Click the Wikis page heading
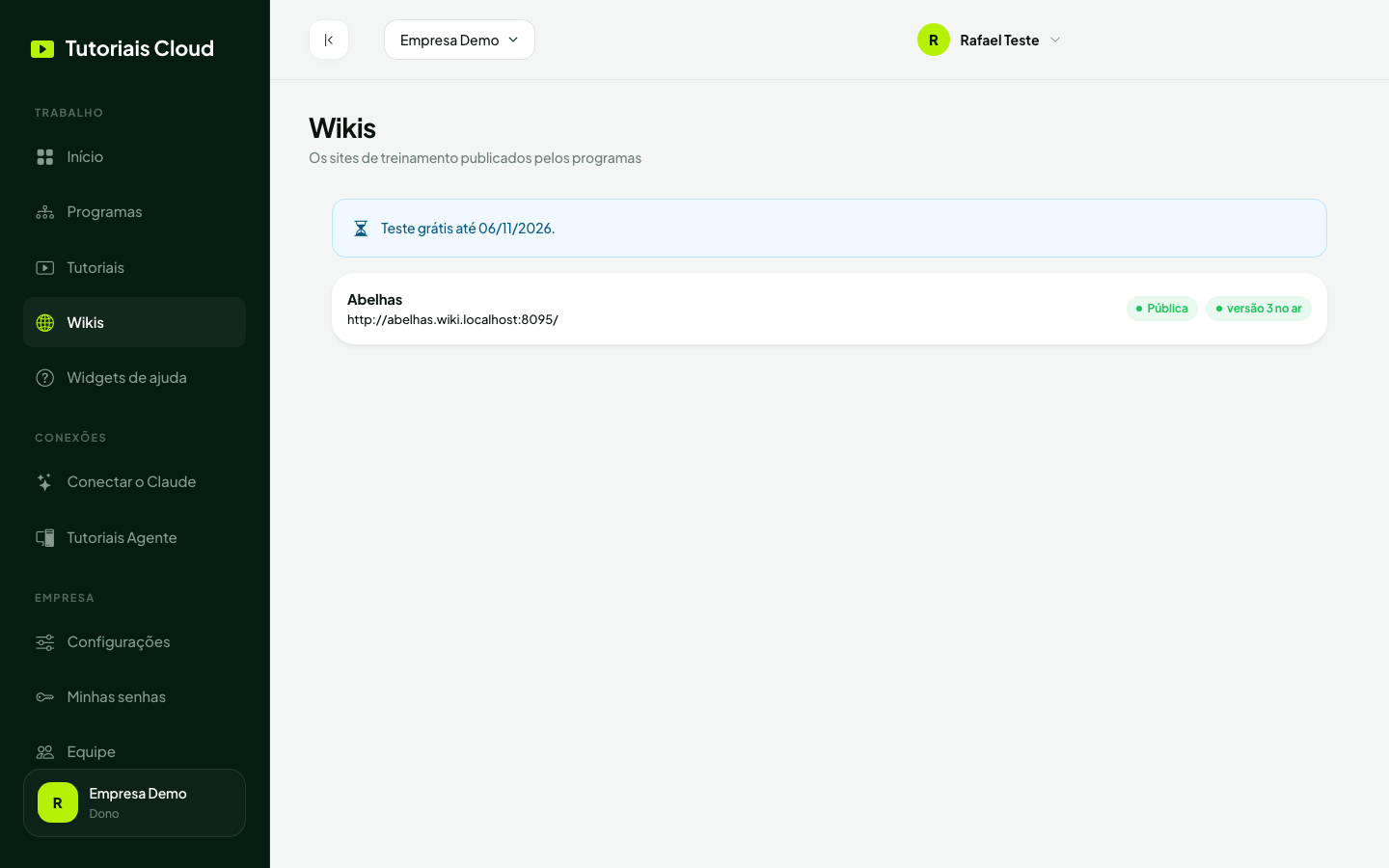The image size is (1389, 868). point(342,128)
